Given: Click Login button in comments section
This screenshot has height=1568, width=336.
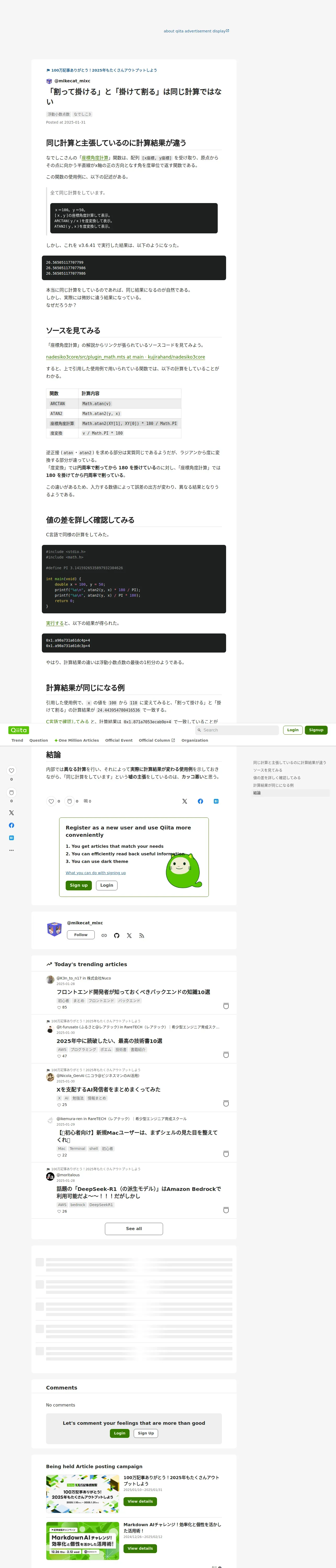Looking at the screenshot, I should pyautogui.click(x=120, y=1433).
